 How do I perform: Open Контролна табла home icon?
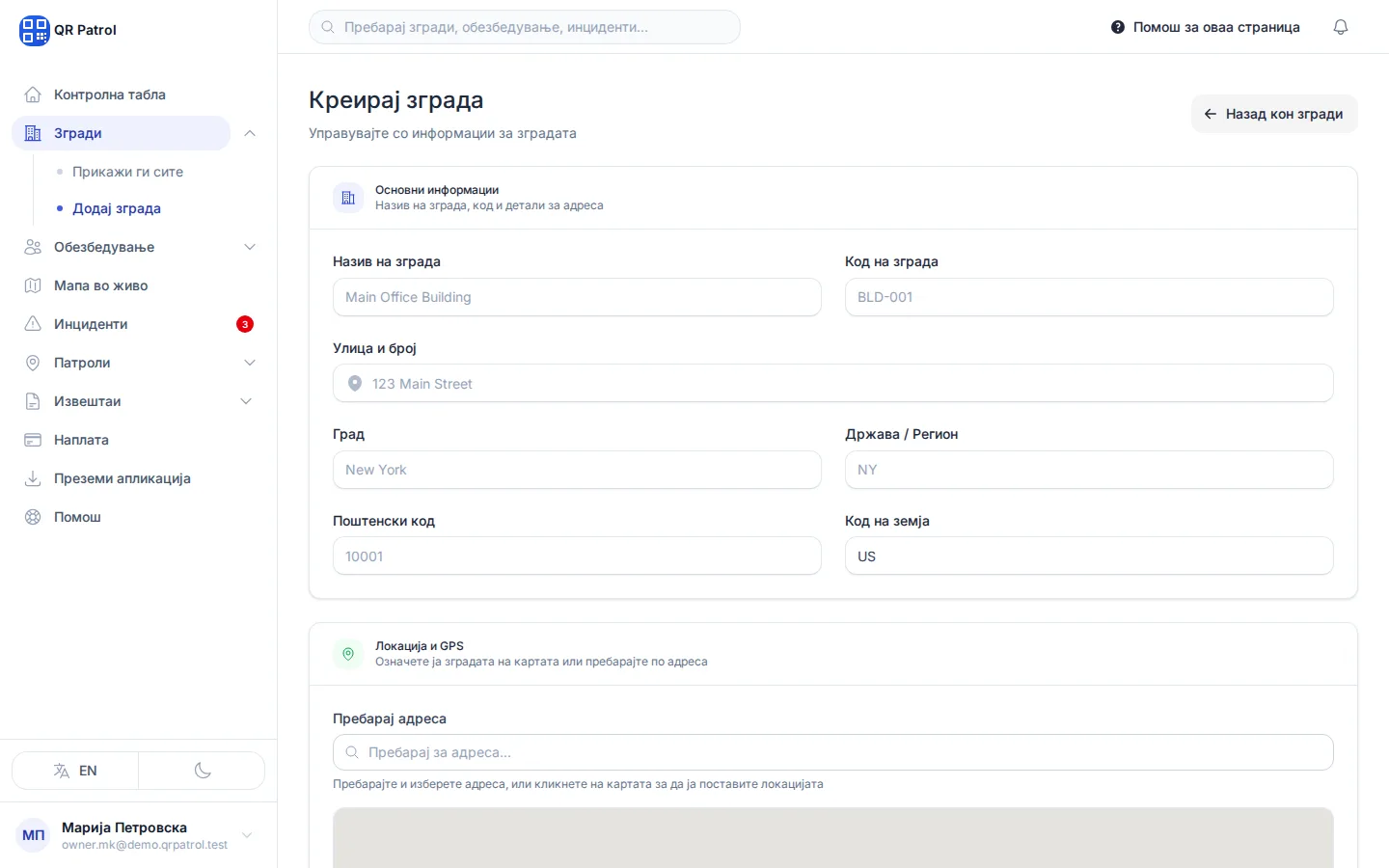(33, 95)
